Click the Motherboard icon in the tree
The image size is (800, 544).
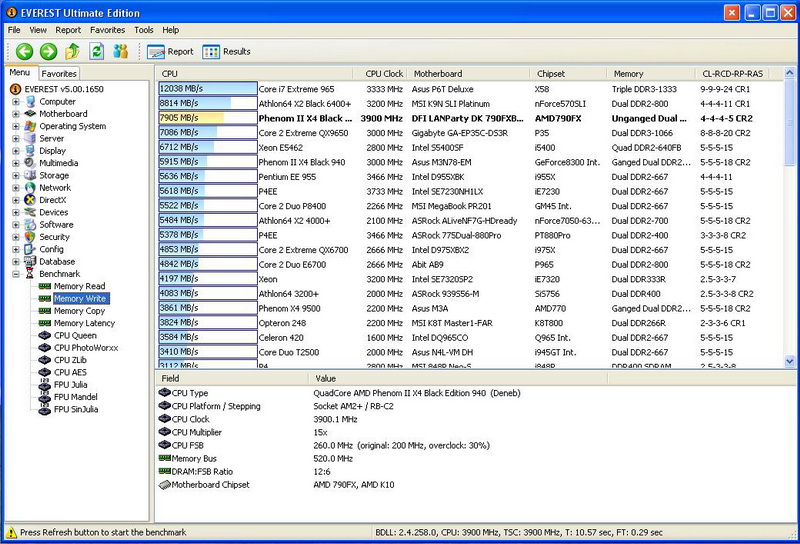(31, 114)
